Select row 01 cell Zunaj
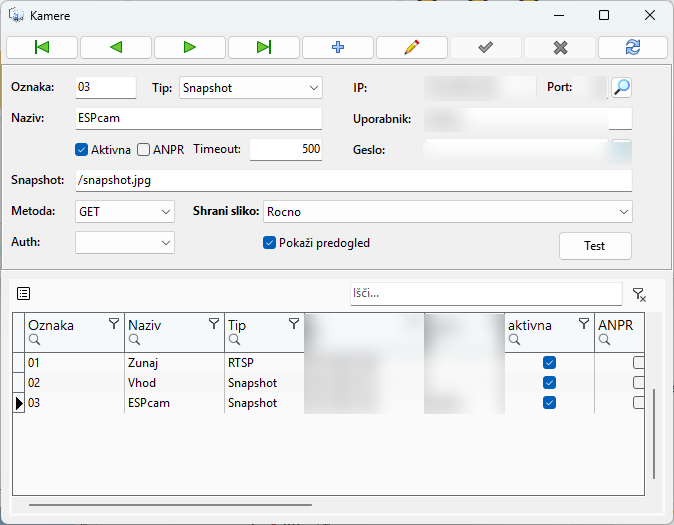 point(174,362)
